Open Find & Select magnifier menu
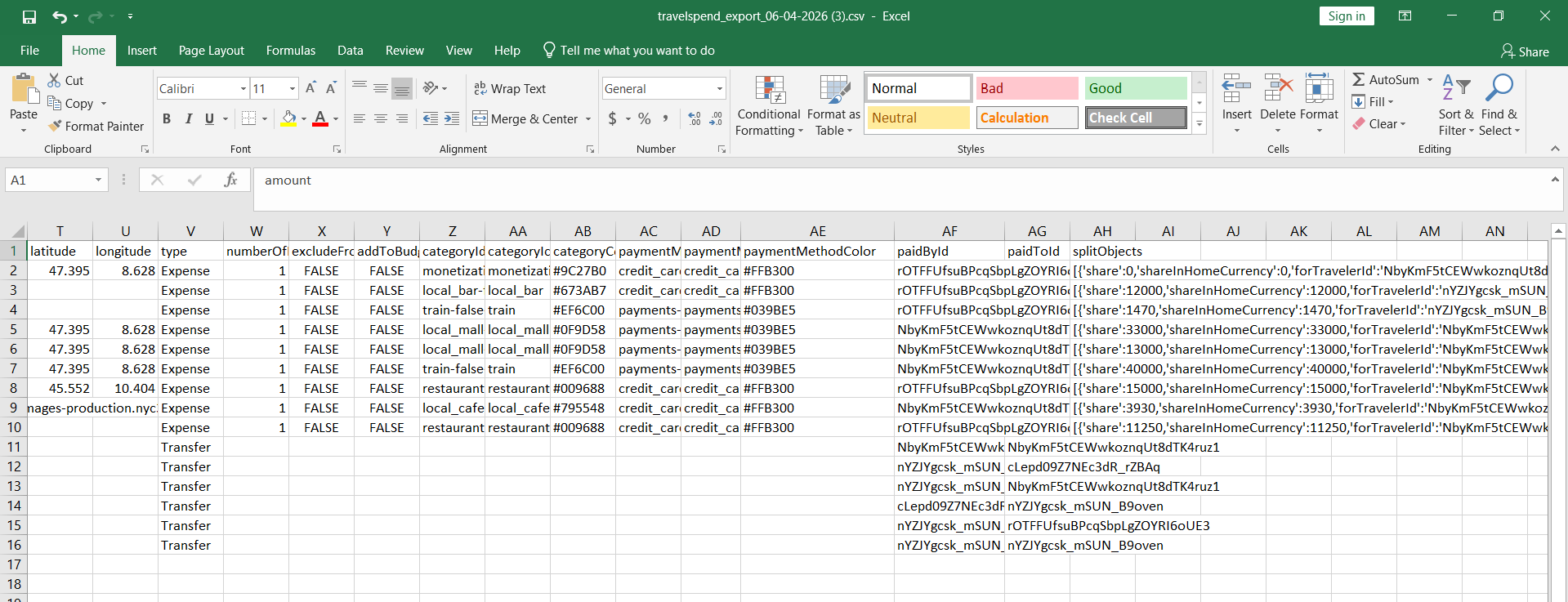 pyautogui.click(x=1499, y=106)
